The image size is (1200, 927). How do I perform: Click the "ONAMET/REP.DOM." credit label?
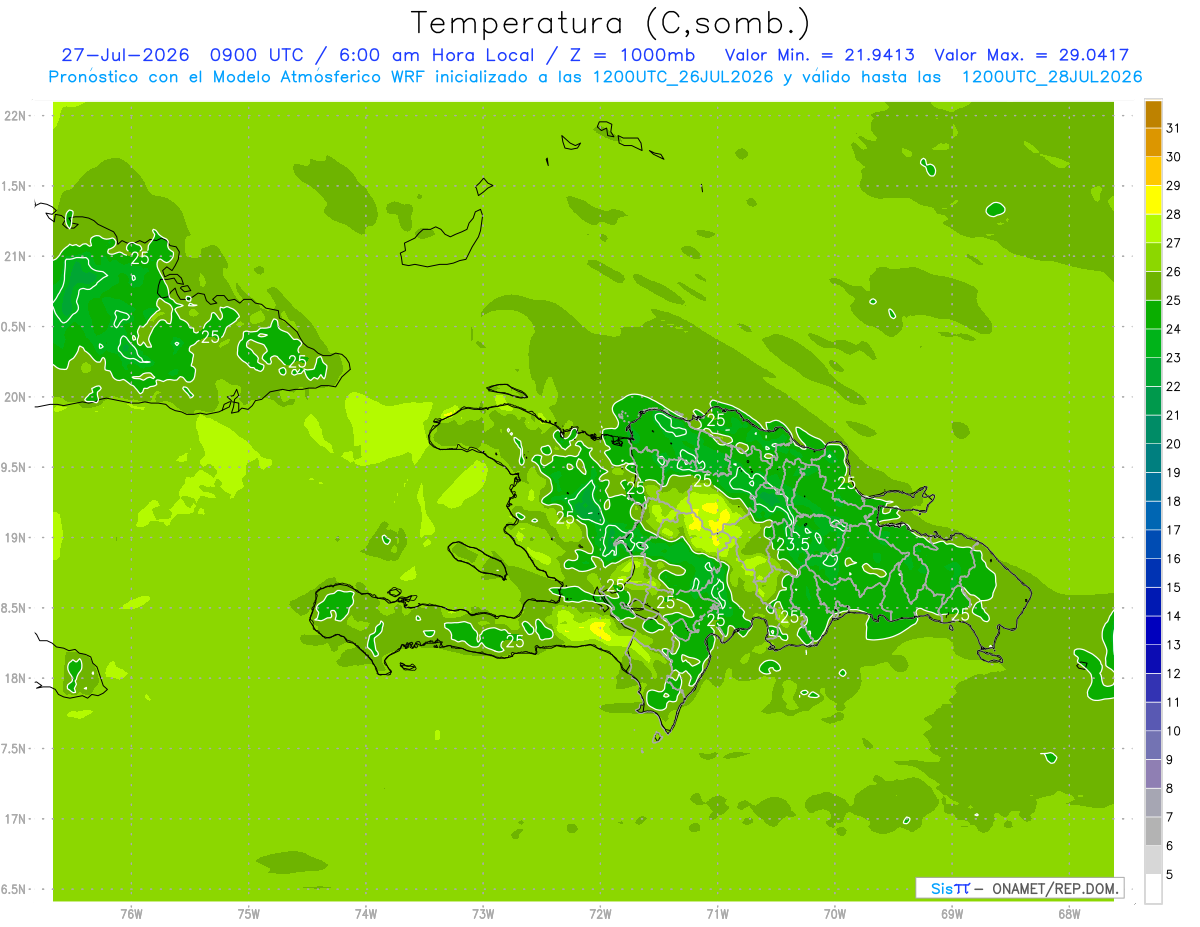click(x=1054, y=888)
